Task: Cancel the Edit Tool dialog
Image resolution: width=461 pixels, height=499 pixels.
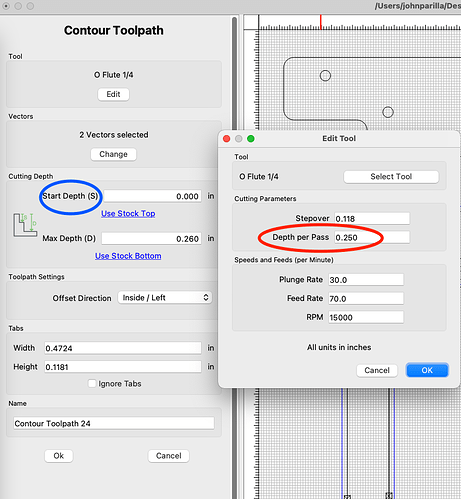Action: coord(377,370)
